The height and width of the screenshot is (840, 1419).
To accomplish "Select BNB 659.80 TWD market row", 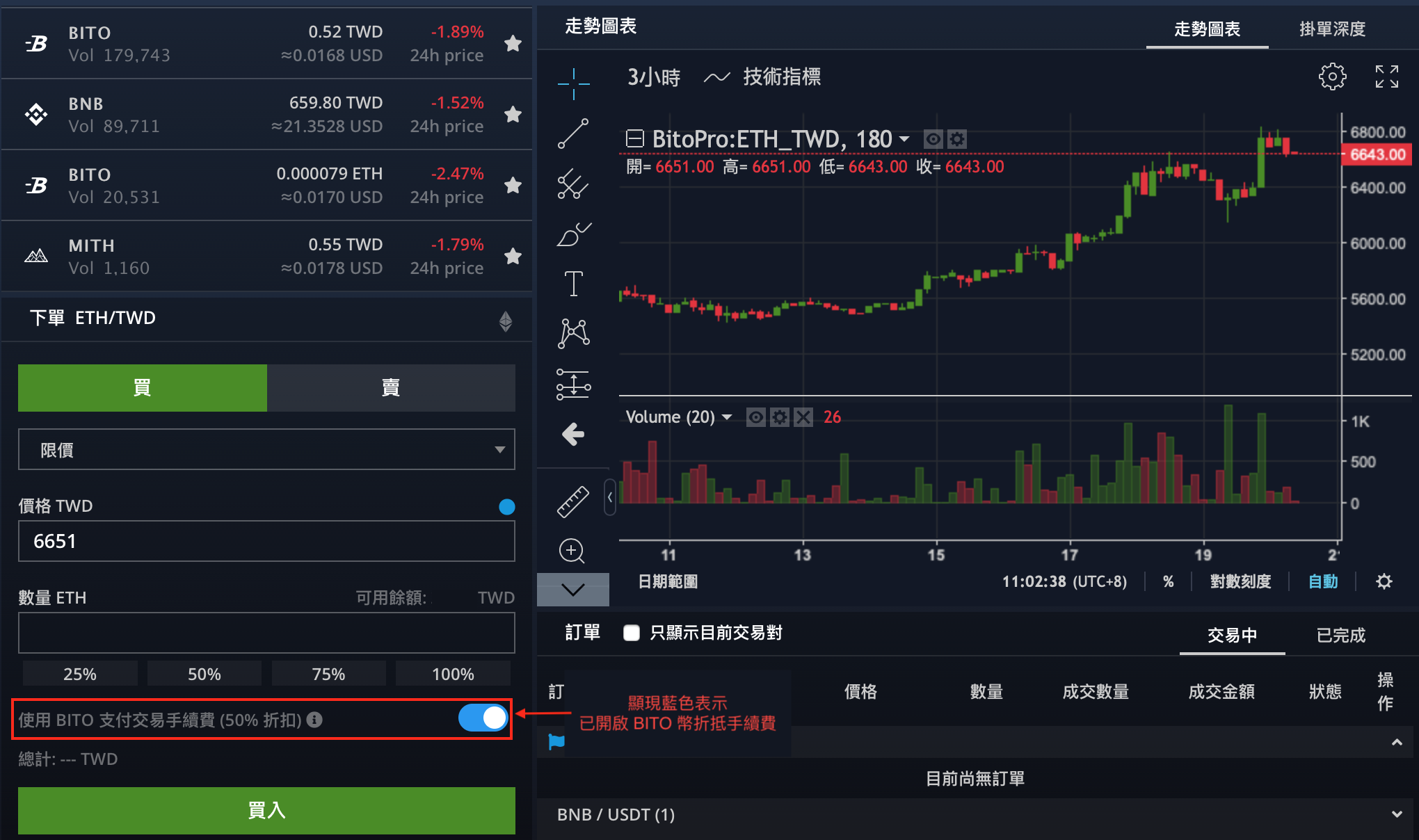I will click(266, 114).
